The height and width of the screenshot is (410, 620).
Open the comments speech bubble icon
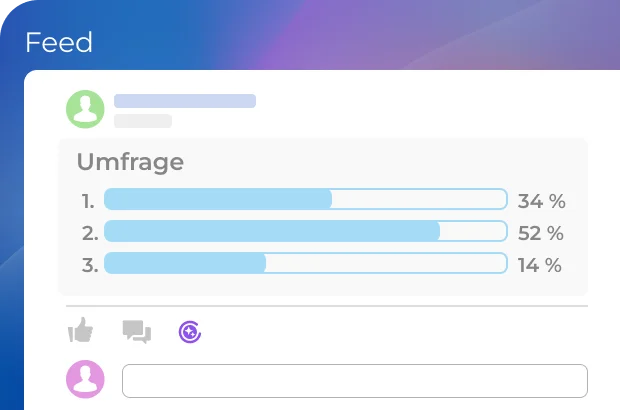tap(136, 331)
